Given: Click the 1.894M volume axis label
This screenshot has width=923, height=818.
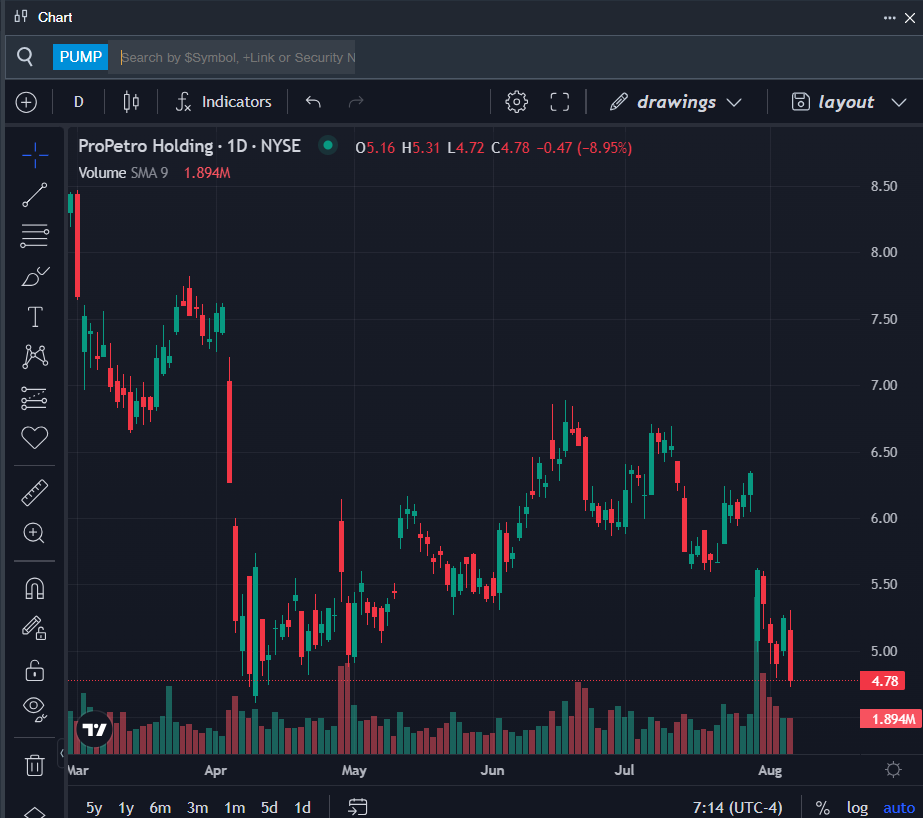Looking at the screenshot, I should click(x=891, y=719).
